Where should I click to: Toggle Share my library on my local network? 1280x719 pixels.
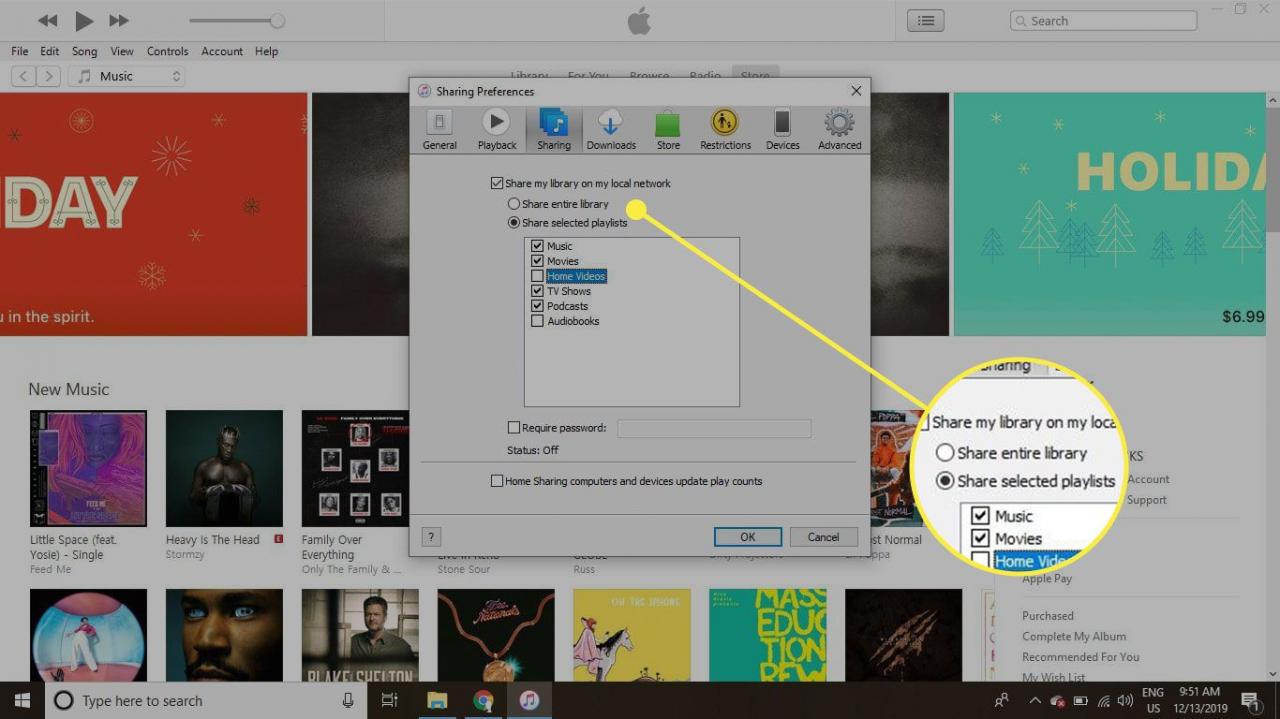497,184
